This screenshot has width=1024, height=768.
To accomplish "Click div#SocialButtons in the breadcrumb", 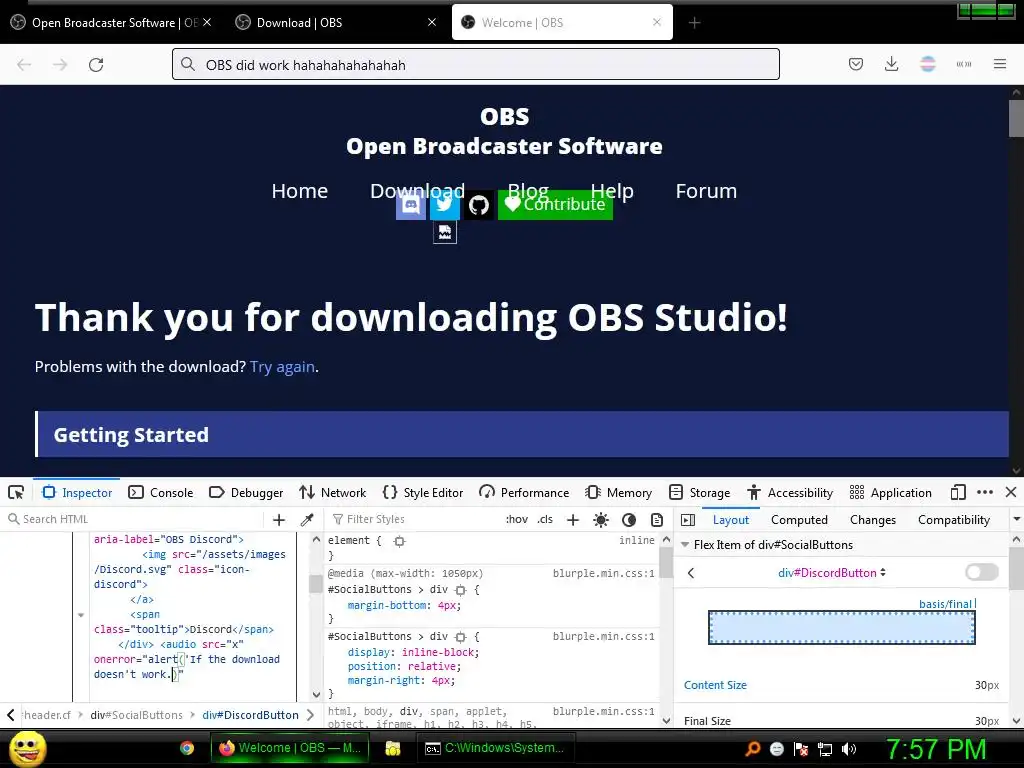I will click(136, 715).
